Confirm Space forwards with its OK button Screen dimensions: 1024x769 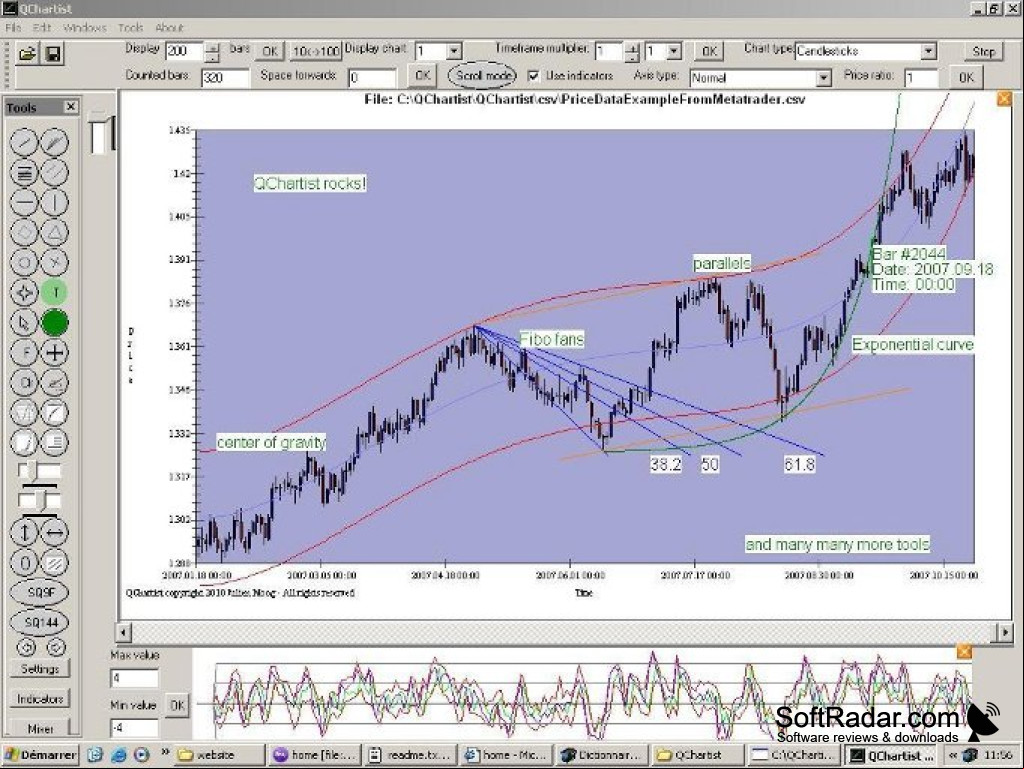422,76
